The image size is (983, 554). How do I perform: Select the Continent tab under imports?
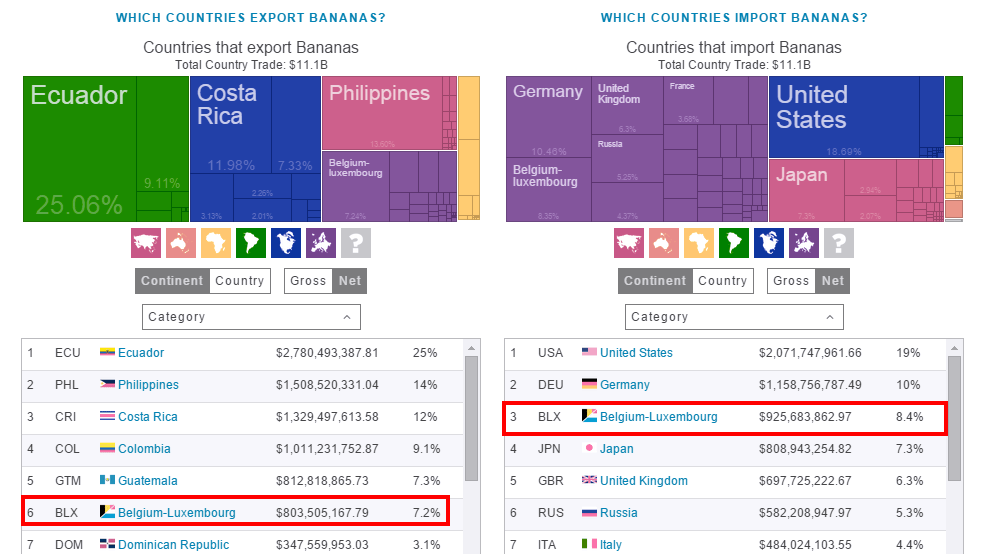(x=655, y=281)
